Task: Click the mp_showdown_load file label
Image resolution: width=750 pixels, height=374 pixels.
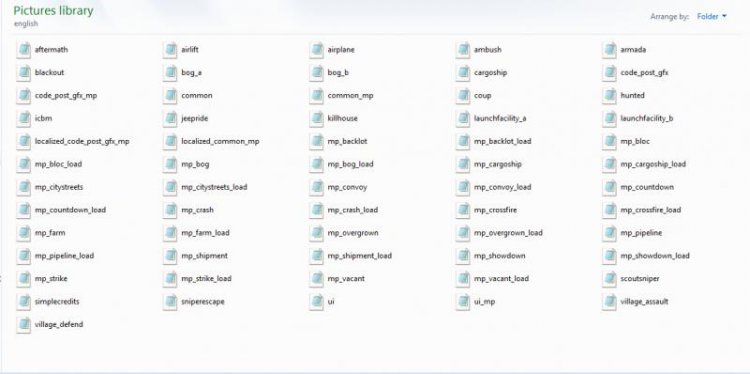Action: click(x=655, y=256)
